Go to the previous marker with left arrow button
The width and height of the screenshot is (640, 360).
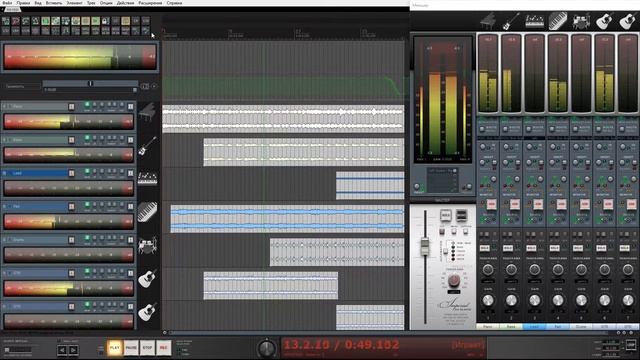tap(62, 350)
